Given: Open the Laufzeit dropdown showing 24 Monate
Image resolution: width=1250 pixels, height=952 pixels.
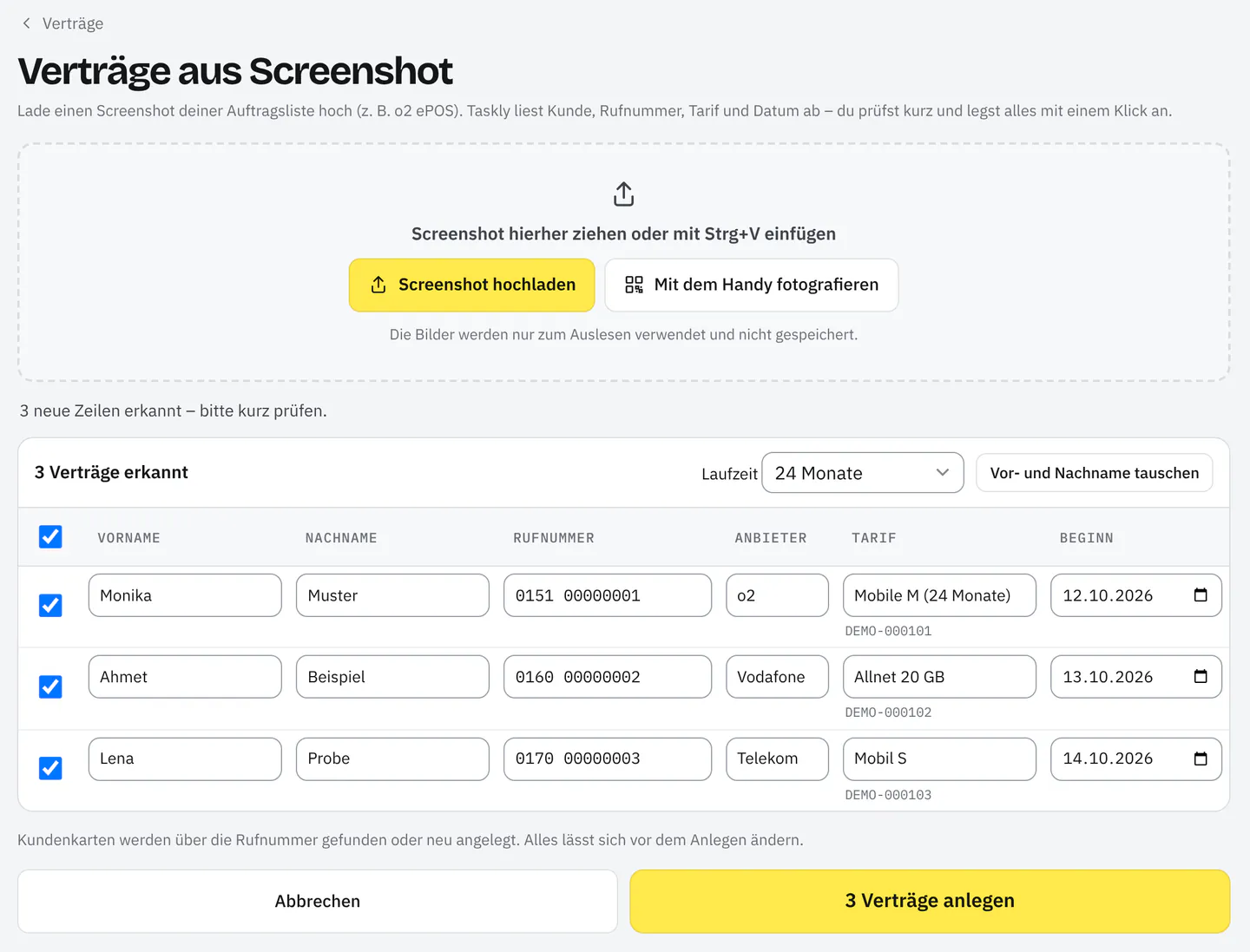Looking at the screenshot, I should pyautogui.click(x=862, y=473).
